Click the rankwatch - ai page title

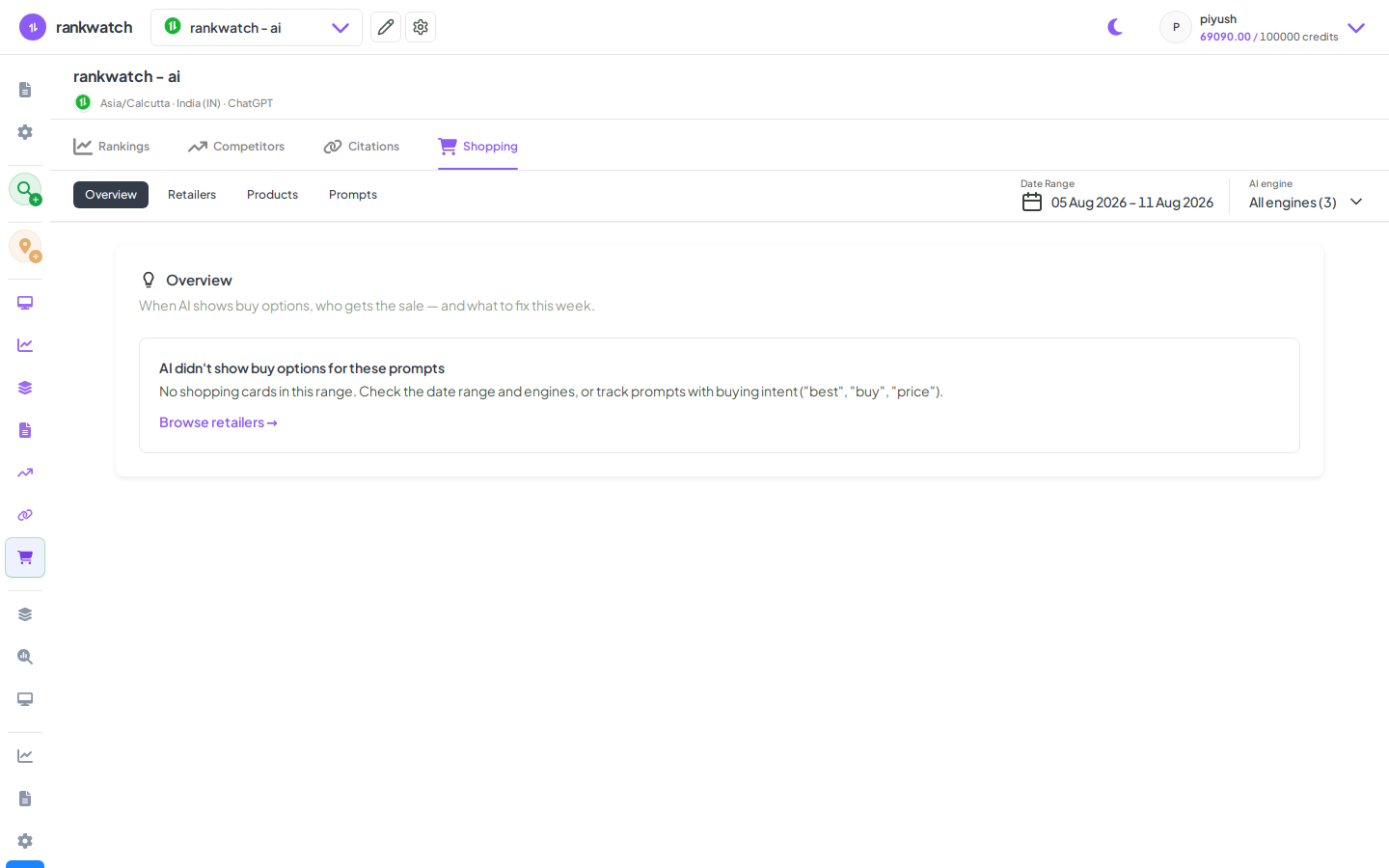[x=126, y=76]
